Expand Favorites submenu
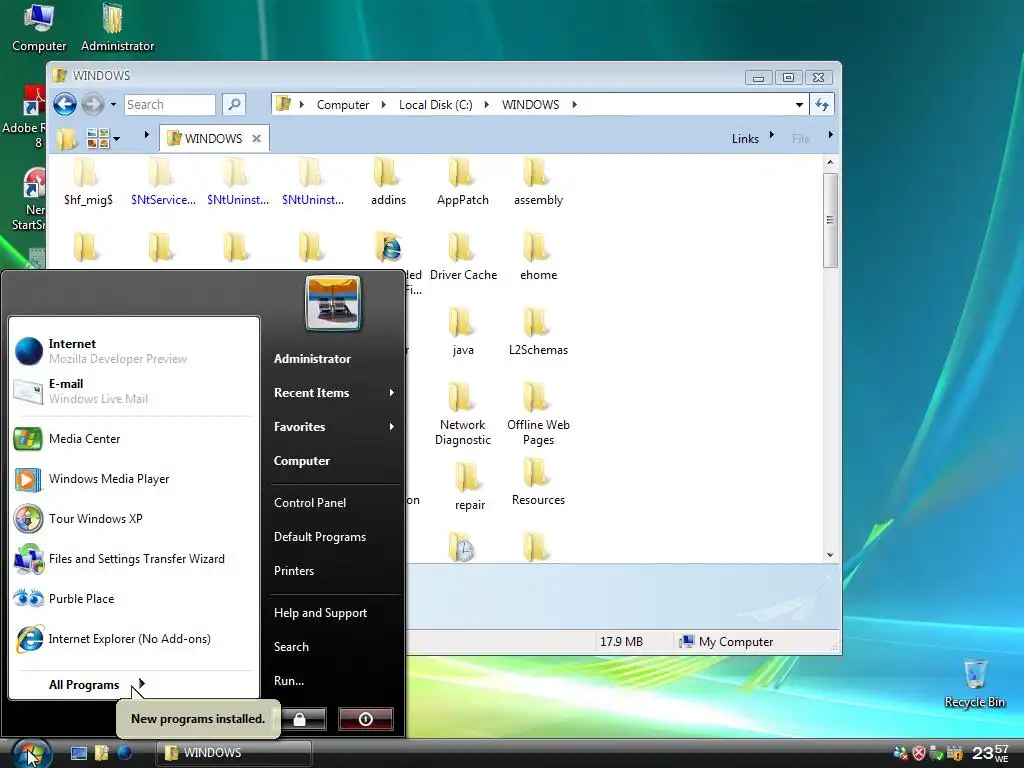Image resolution: width=1024 pixels, height=768 pixels. click(x=333, y=426)
